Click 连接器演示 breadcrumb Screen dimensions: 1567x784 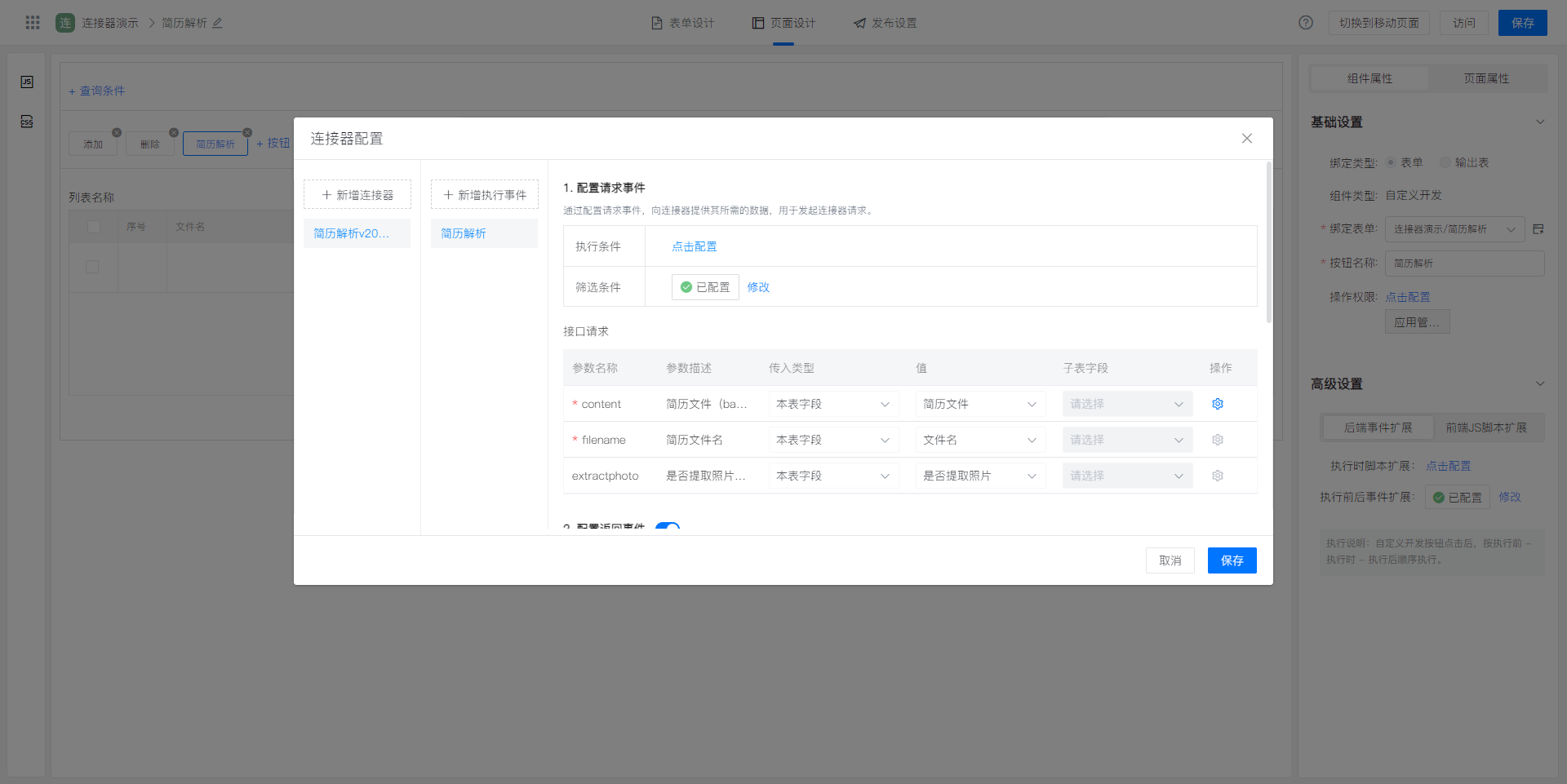coord(110,23)
